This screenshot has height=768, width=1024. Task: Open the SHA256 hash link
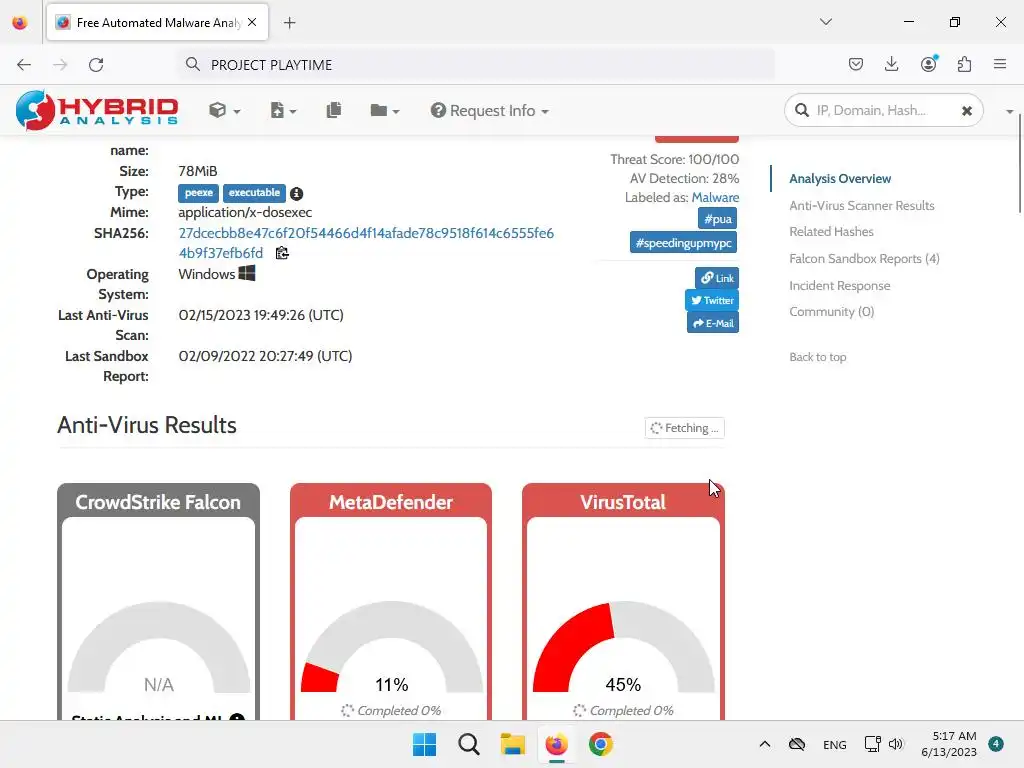coord(366,243)
